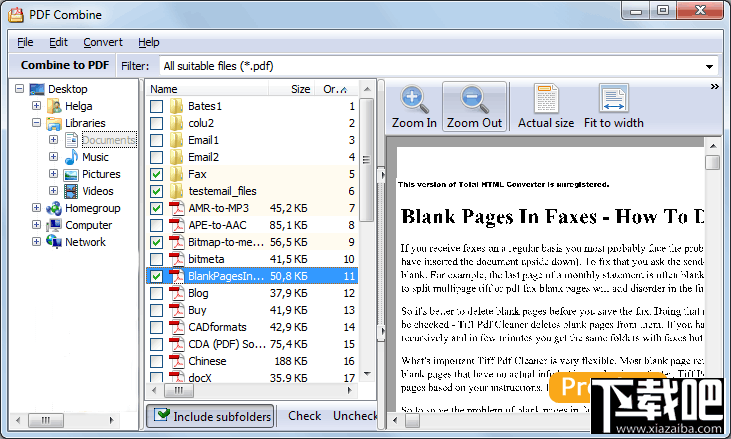Click the Homegroup icon in tree
The image size is (731, 439).
(54, 208)
